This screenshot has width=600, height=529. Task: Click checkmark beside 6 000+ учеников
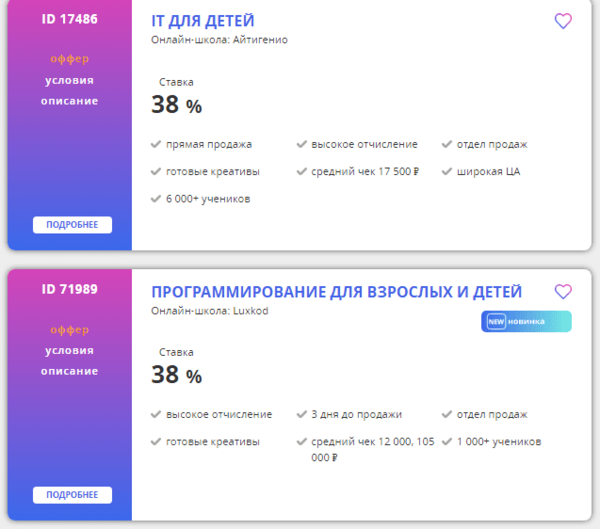pos(156,199)
